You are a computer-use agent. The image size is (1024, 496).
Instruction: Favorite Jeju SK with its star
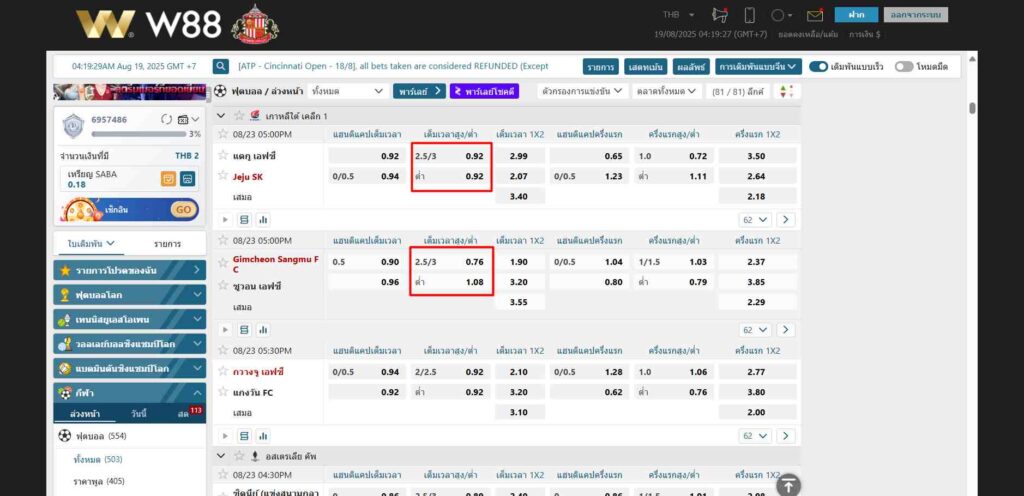point(223,176)
